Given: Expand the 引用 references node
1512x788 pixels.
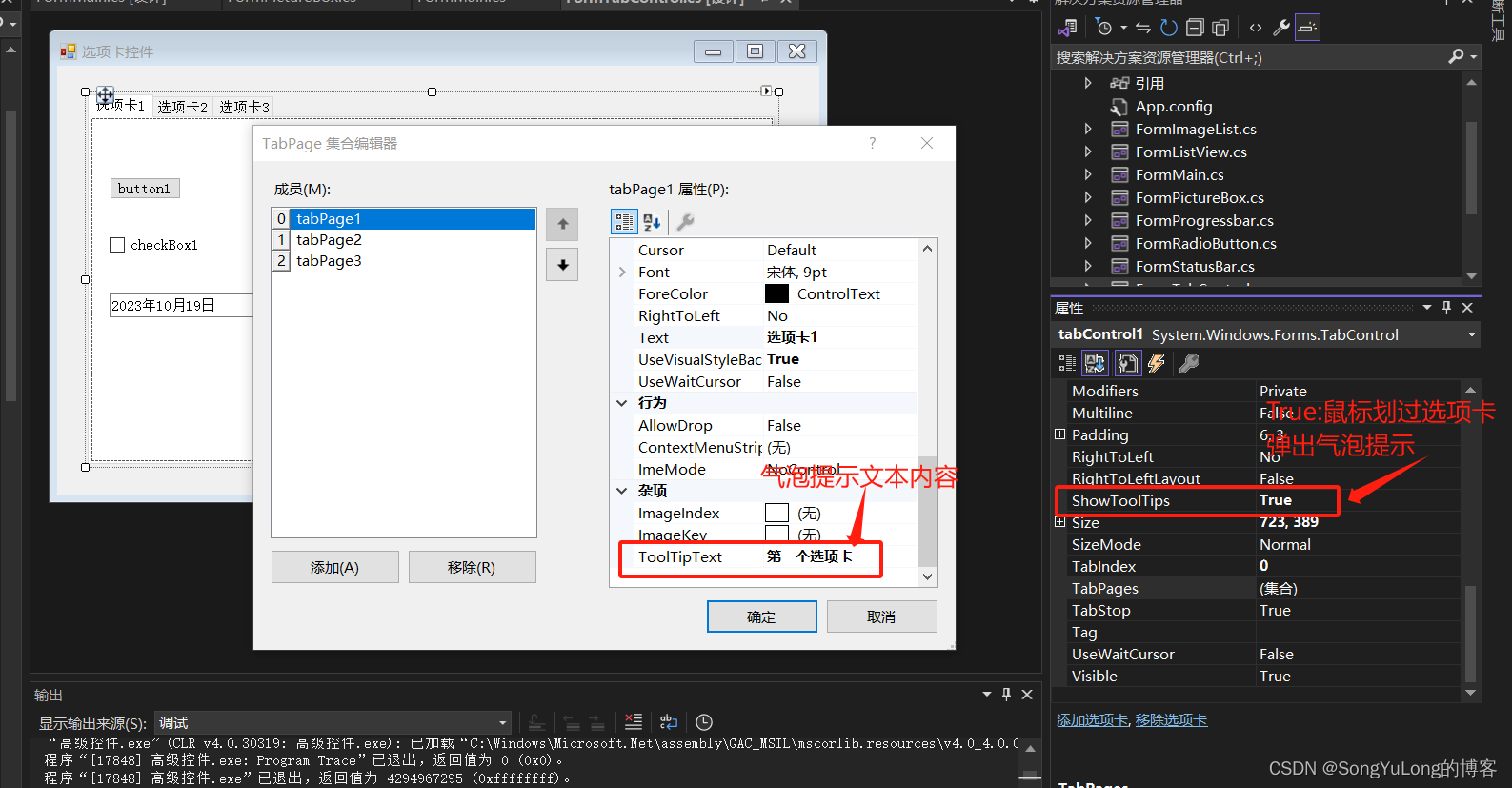Looking at the screenshot, I should pos(1088,83).
